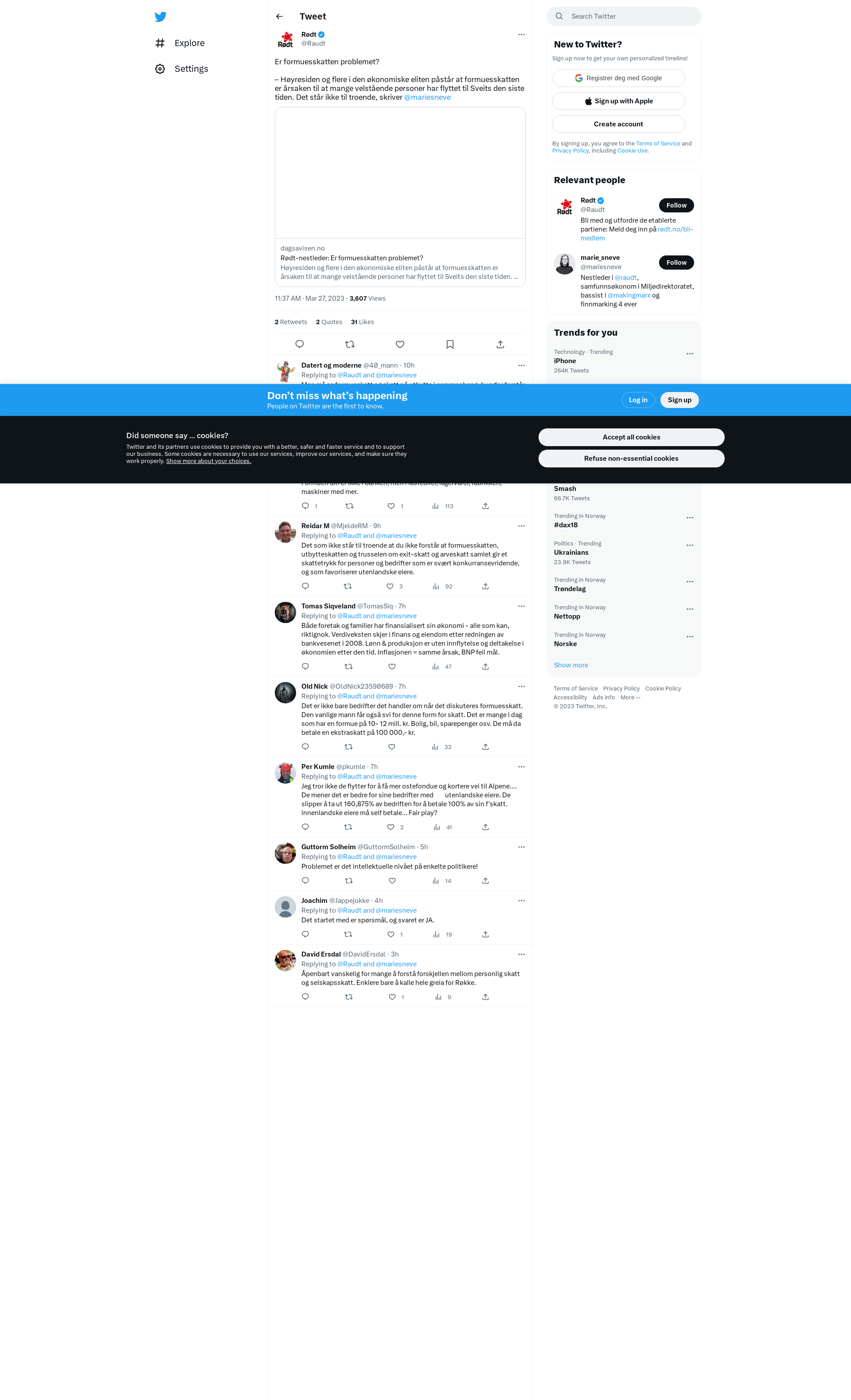Click the retweet icon under the main tweet
Viewport: 851px width, 1400px height.
[350, 344]
